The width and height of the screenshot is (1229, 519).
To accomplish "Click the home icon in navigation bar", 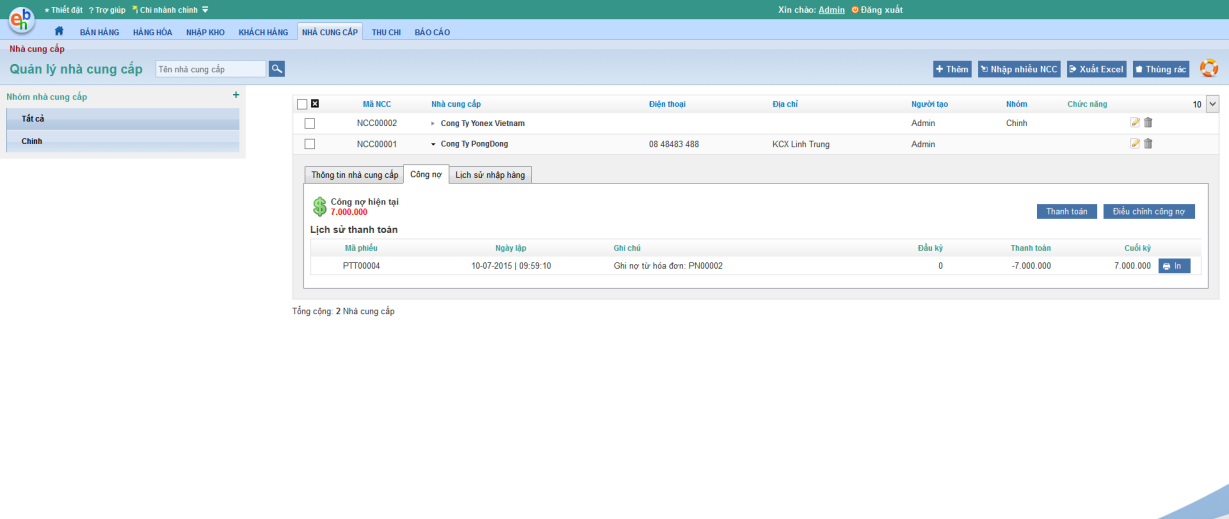I will [59, 32].
